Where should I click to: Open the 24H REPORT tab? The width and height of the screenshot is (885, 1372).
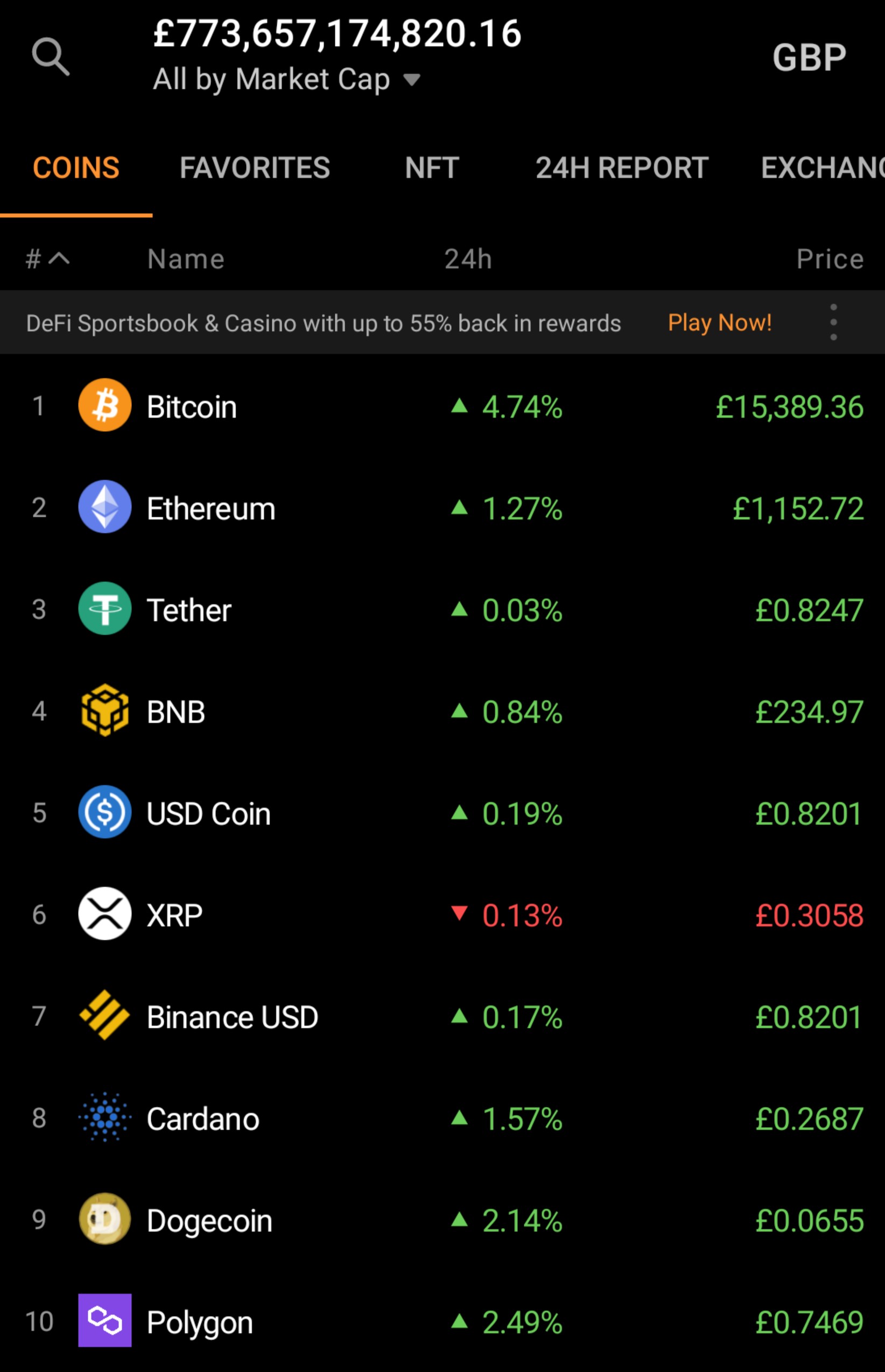tap(622, 168)
